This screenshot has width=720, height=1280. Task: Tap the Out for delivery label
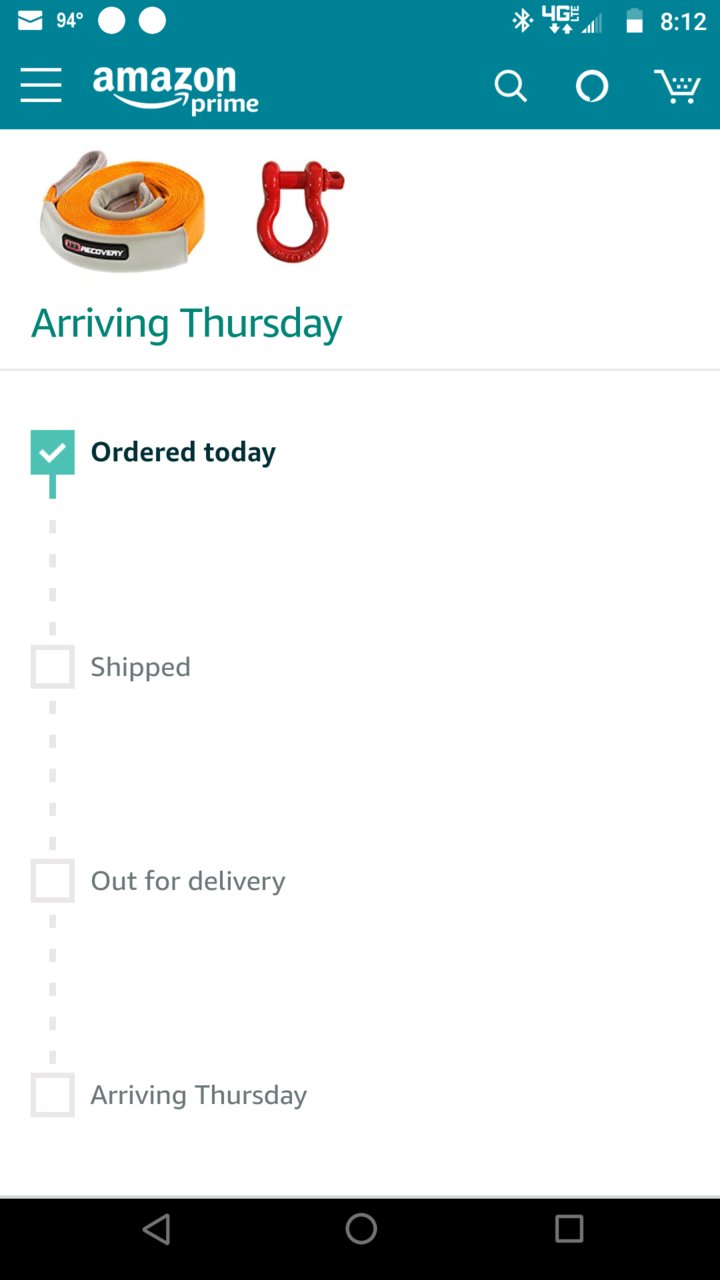click(x=188, y=881)
